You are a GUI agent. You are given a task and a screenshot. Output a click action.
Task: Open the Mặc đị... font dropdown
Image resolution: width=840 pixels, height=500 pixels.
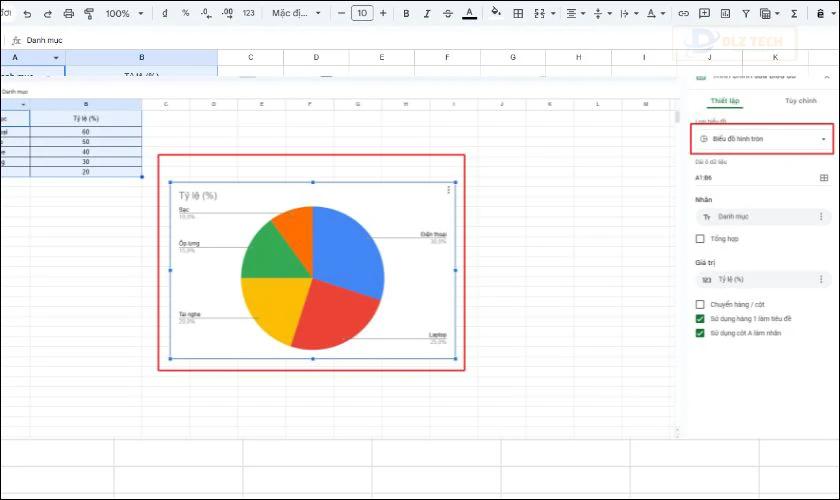pyautogui.click(x=296, y=13)
